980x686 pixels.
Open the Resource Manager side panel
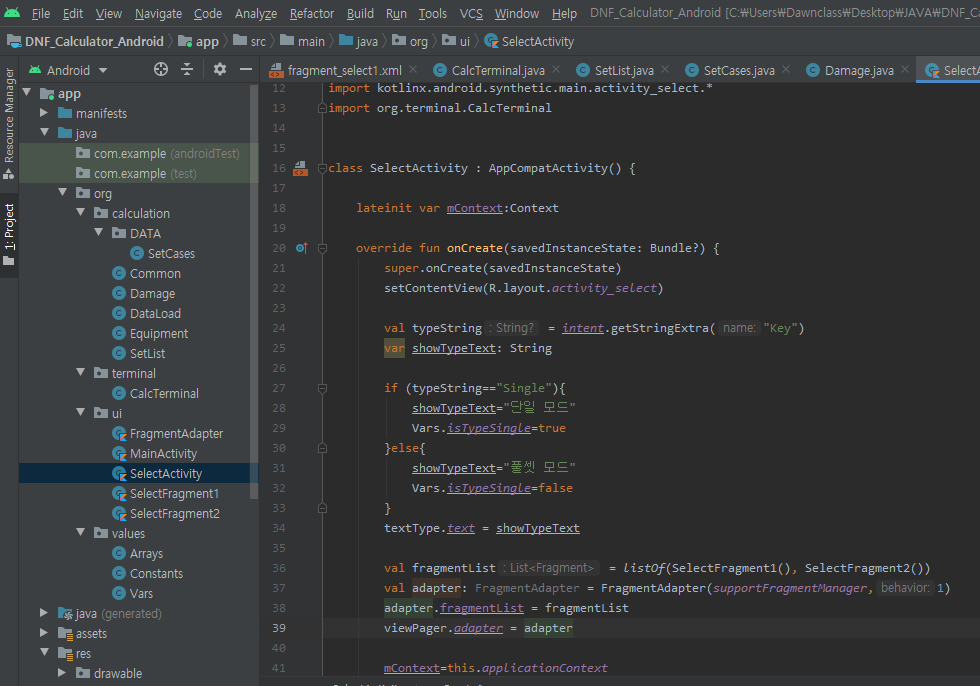(x=9, y=123)
